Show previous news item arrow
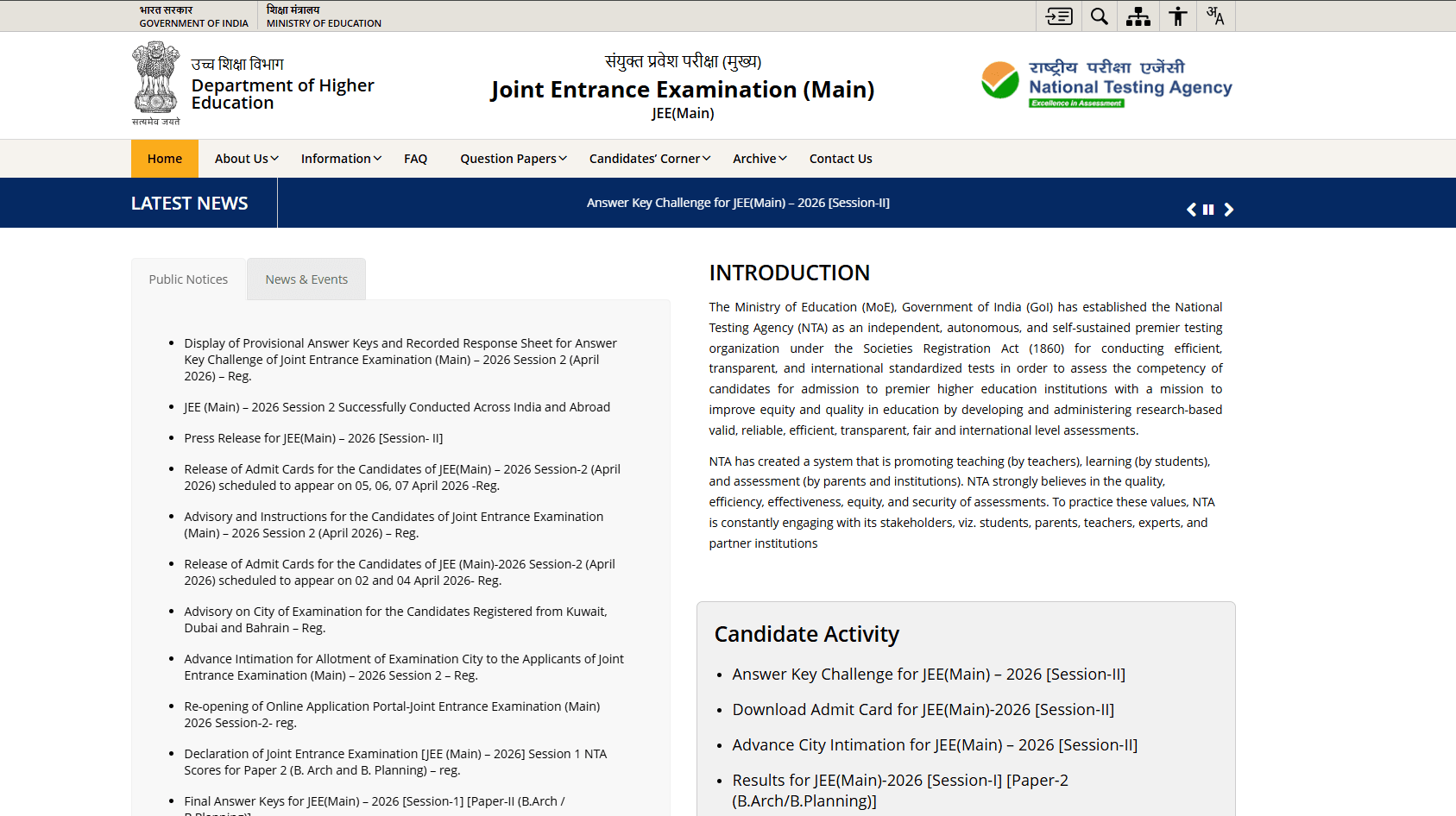This screenshot has width=1456, height=816. [1191, 210]
